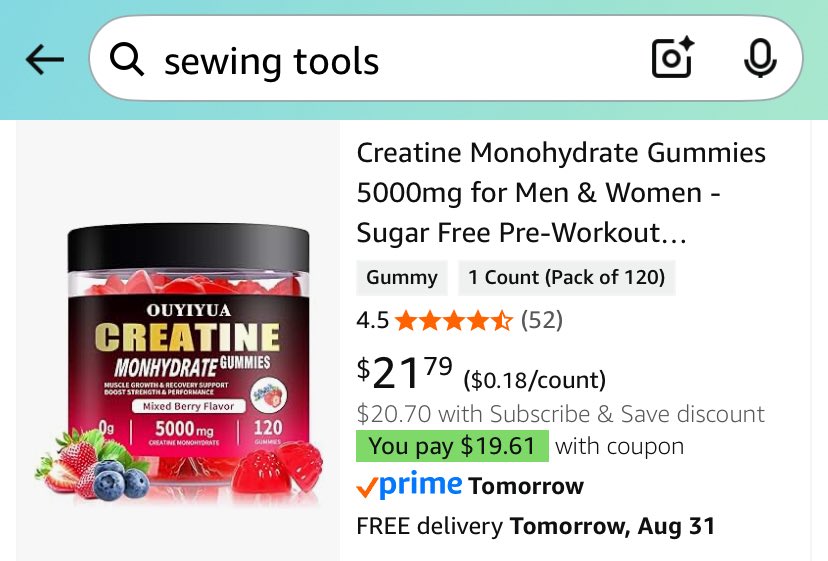Viewport: 828px width, 561px height.
Task: Tap the back arrow icon
Action: (45, 59)
